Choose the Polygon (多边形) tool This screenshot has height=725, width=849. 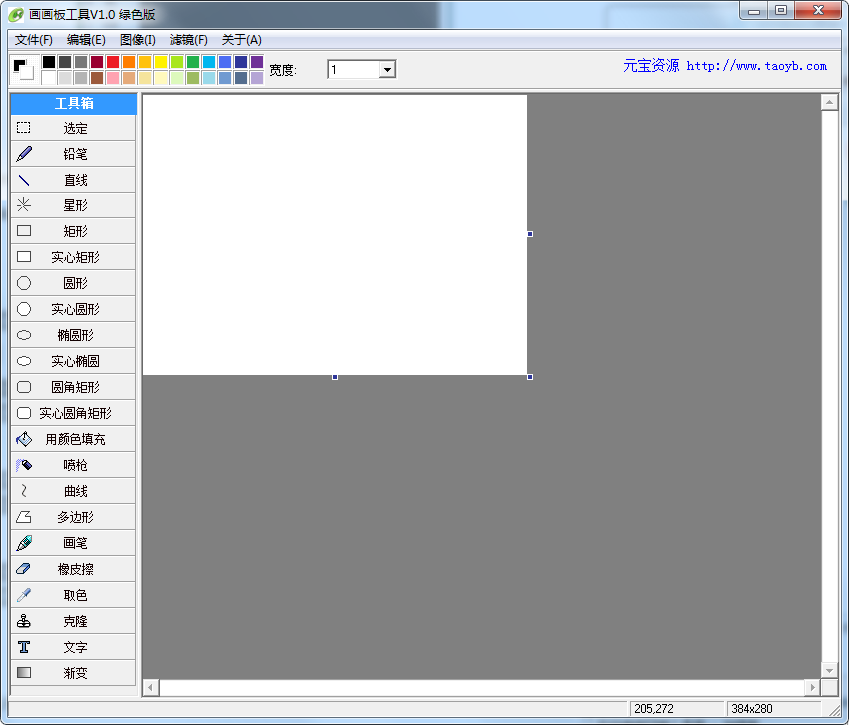pyautogui.click(x=73, y=517)
